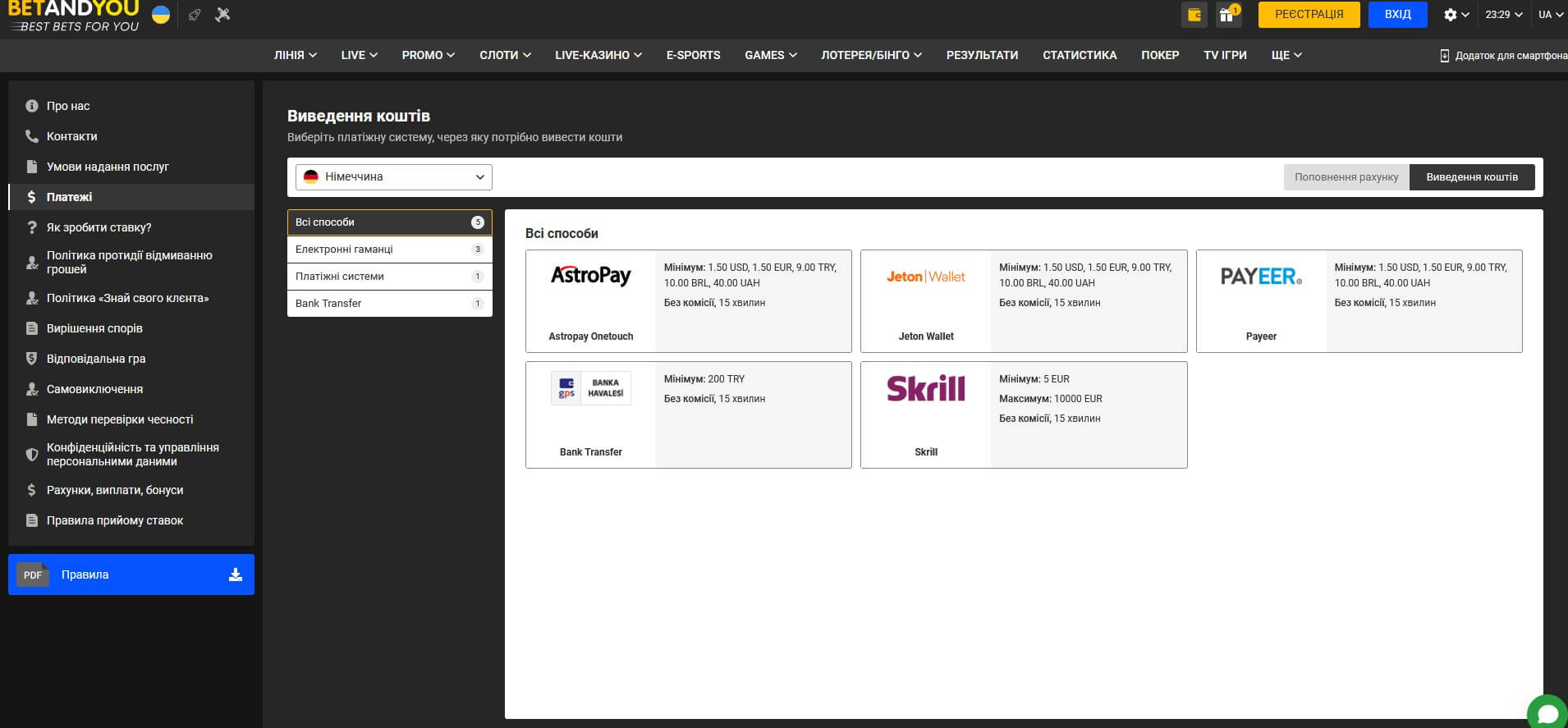
Task: Click the shield icon beside Відповідальна гра
Action: tap(32, 359)
